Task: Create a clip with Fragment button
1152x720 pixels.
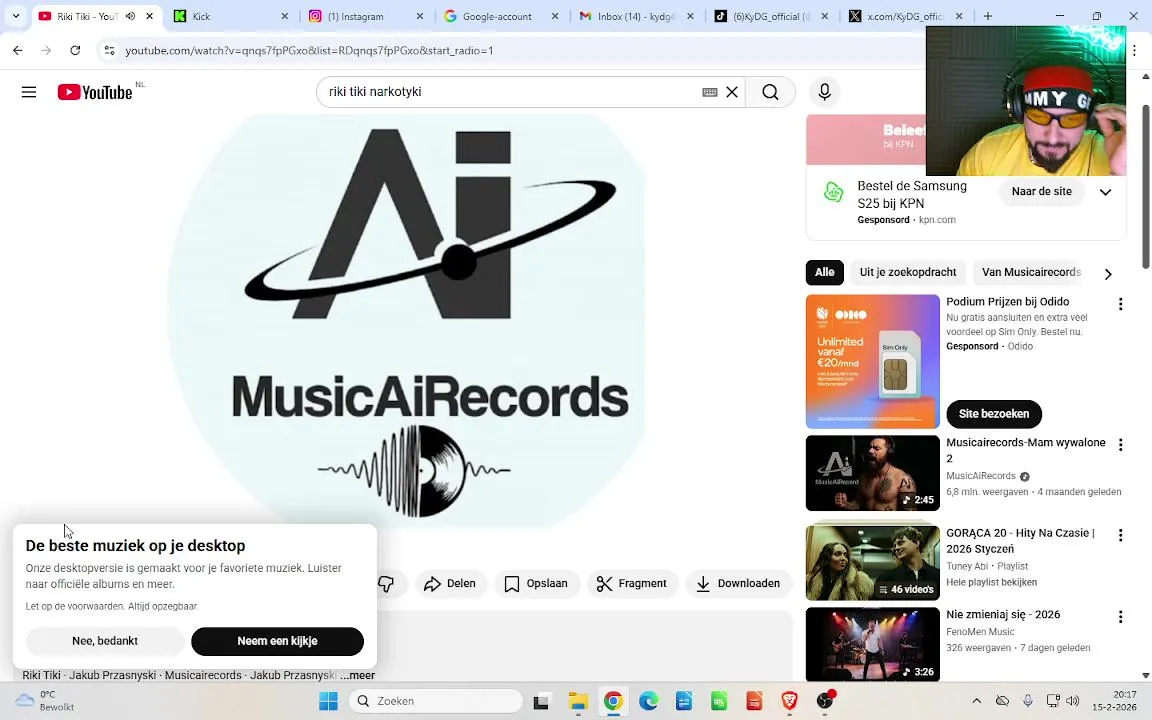Action: 632,583
